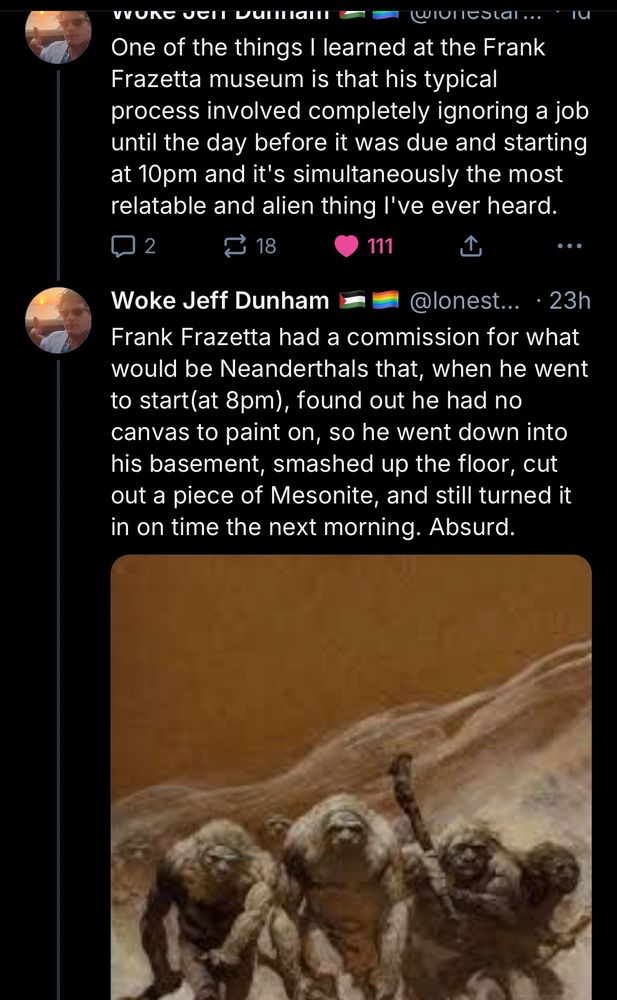View the 2 replies count
The width and height of the screenshot is (617, 1000).
149,246
